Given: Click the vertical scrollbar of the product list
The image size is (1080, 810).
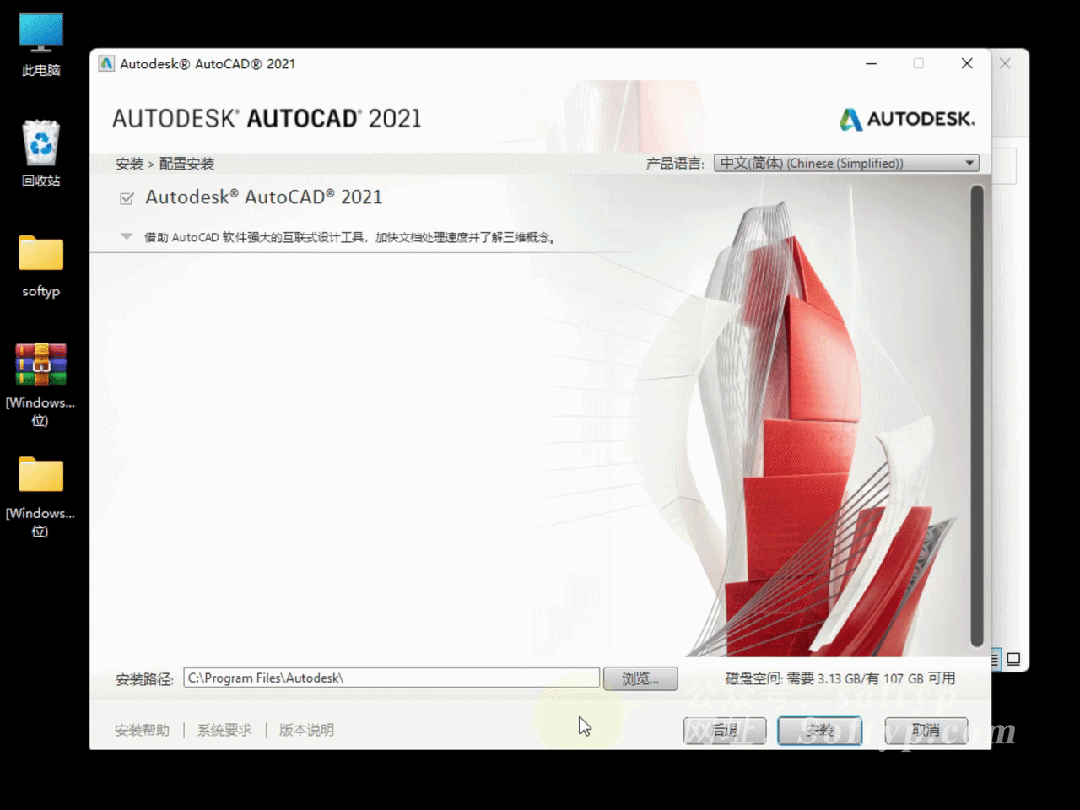Looking at the screenshot, I should 976,416.
